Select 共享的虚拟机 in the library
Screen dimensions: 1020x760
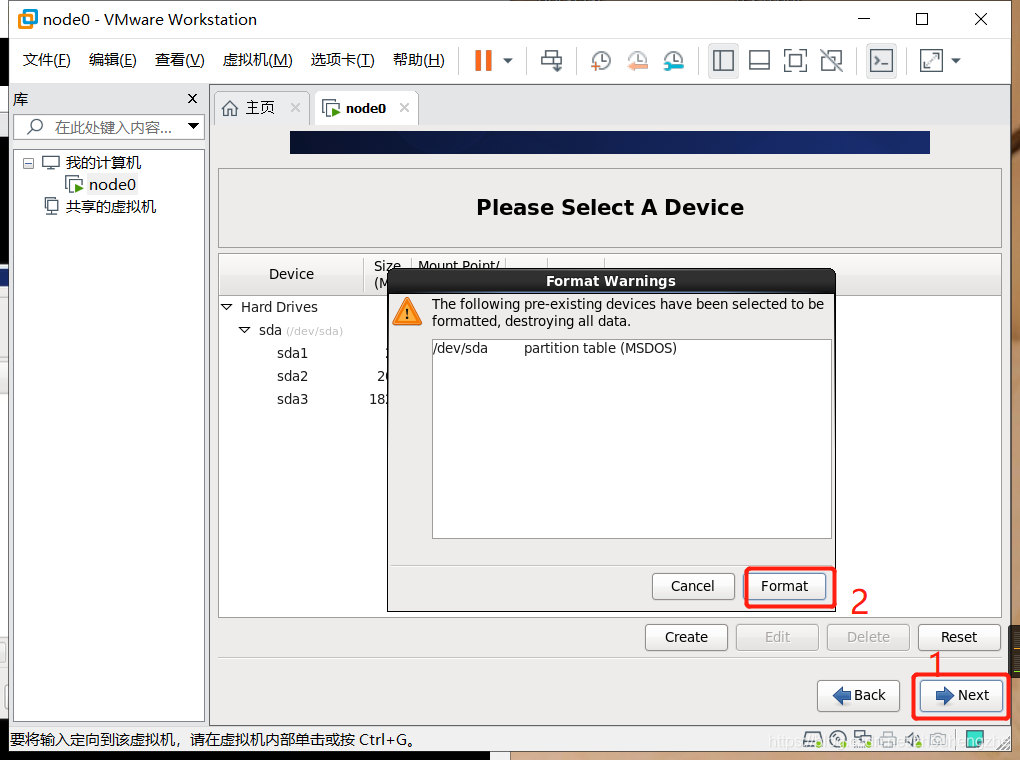(x=111, y=207)
